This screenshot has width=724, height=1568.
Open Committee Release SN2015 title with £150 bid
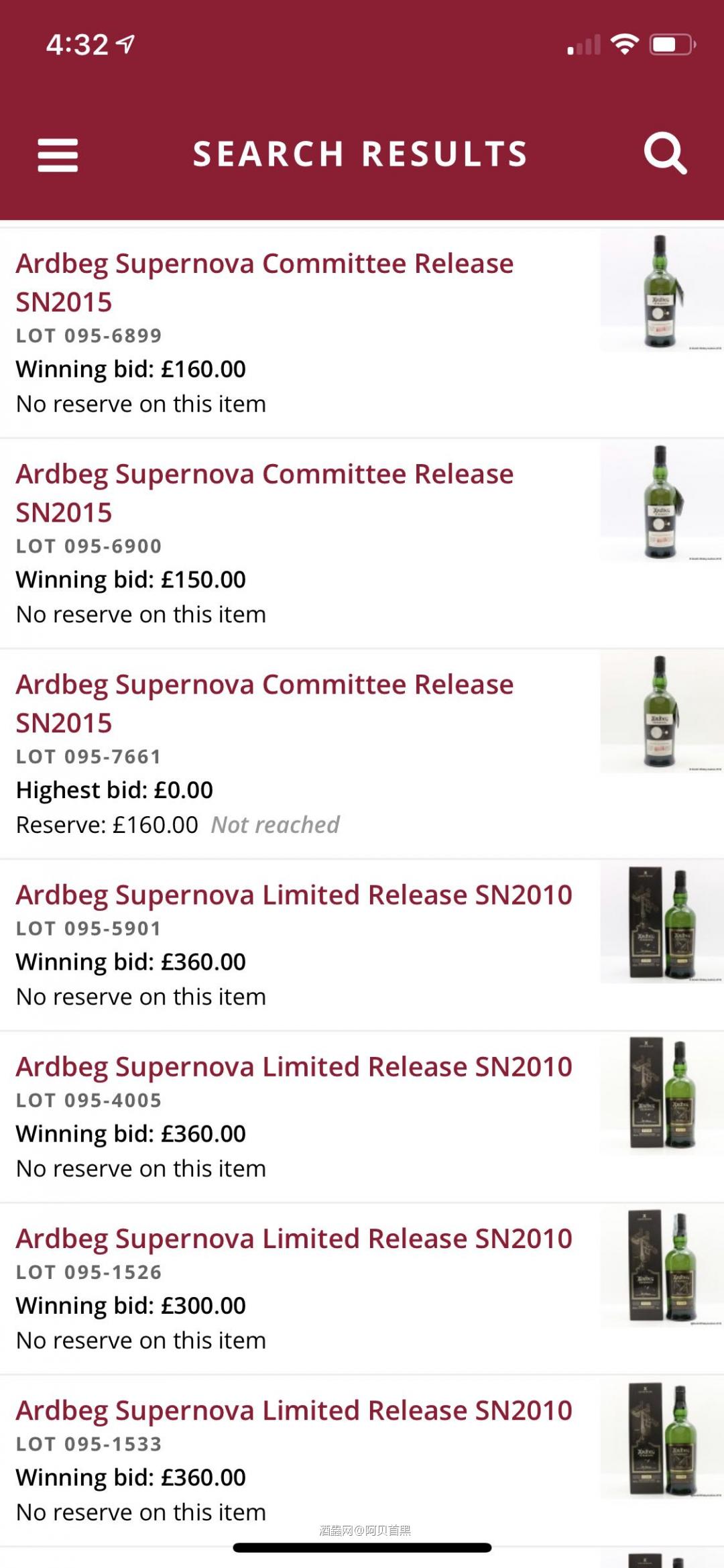265,493
